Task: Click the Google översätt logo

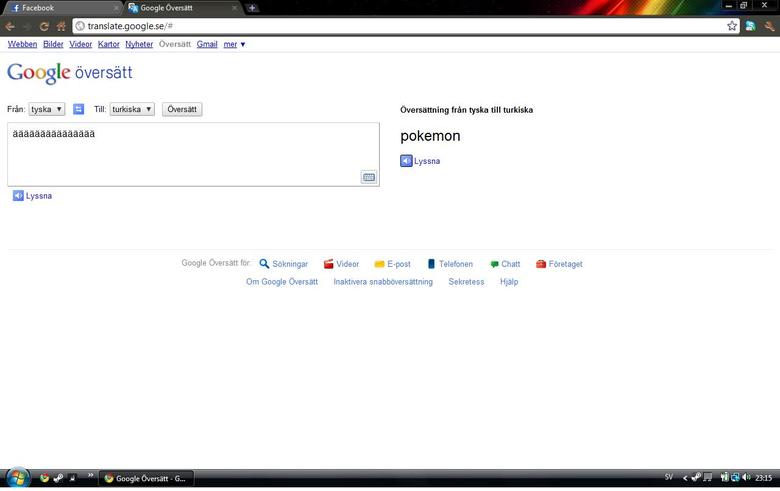Action: (70, 73)
